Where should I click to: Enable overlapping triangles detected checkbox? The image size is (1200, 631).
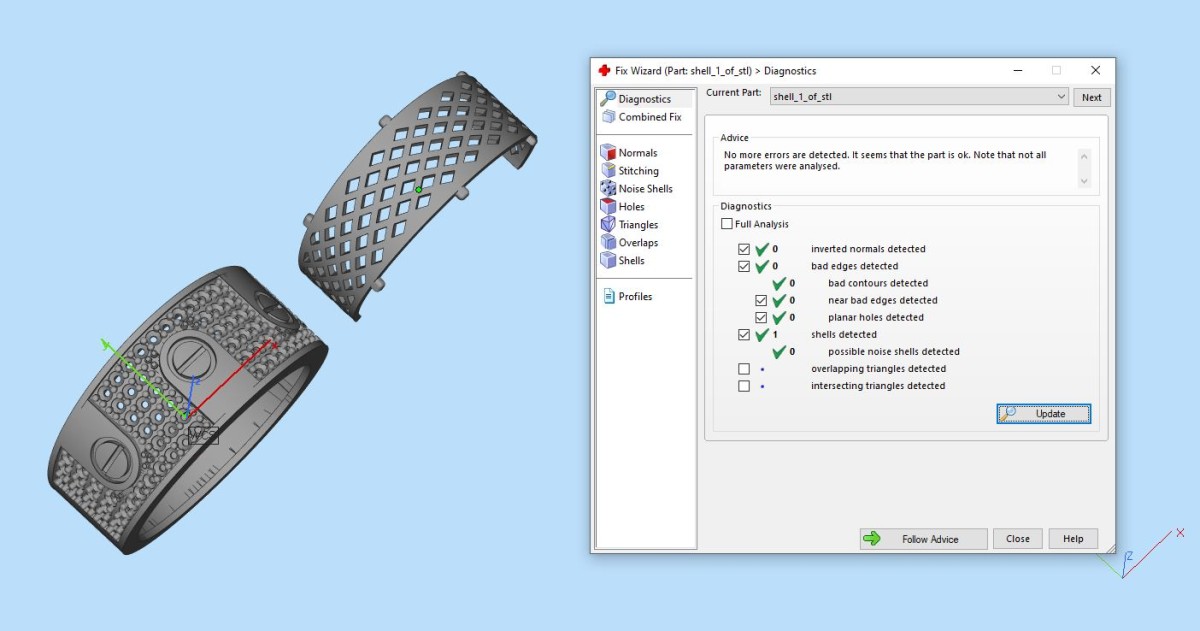tap(744, 369)
